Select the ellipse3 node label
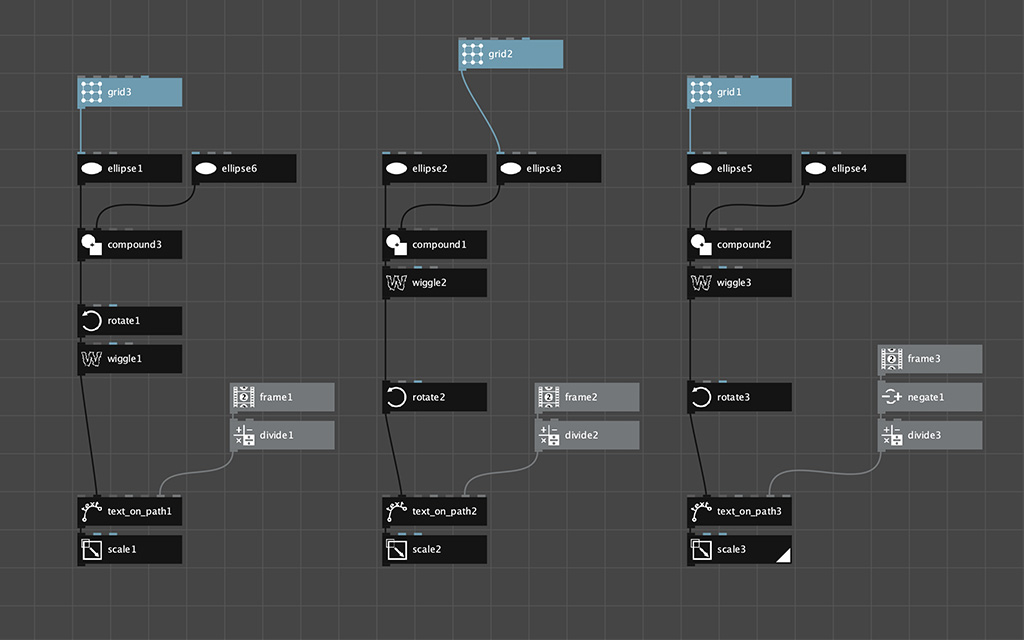1024x640 pixels. coord(544,168)
